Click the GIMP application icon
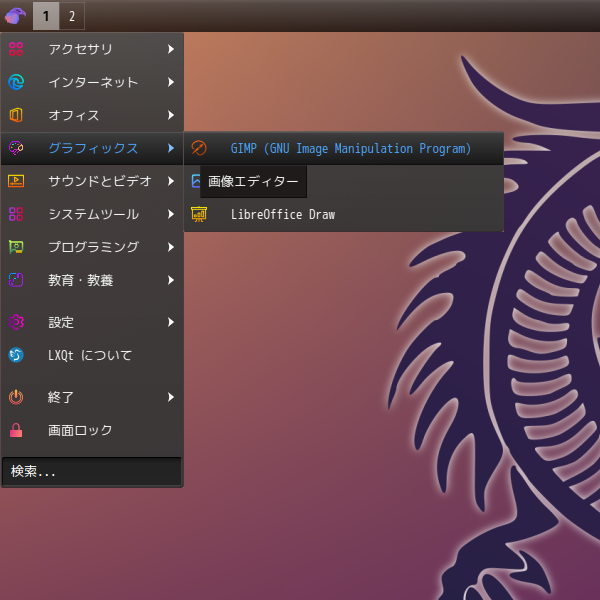Image resolution: width=600 pixels, height=600 pixels. [x=199, y=148]
